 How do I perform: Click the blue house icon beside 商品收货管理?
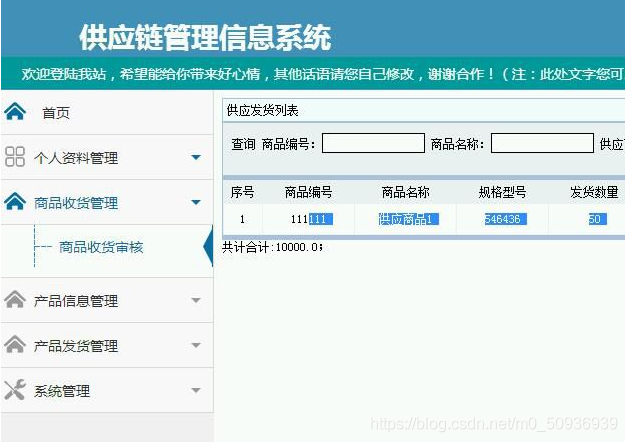point(15,201)
